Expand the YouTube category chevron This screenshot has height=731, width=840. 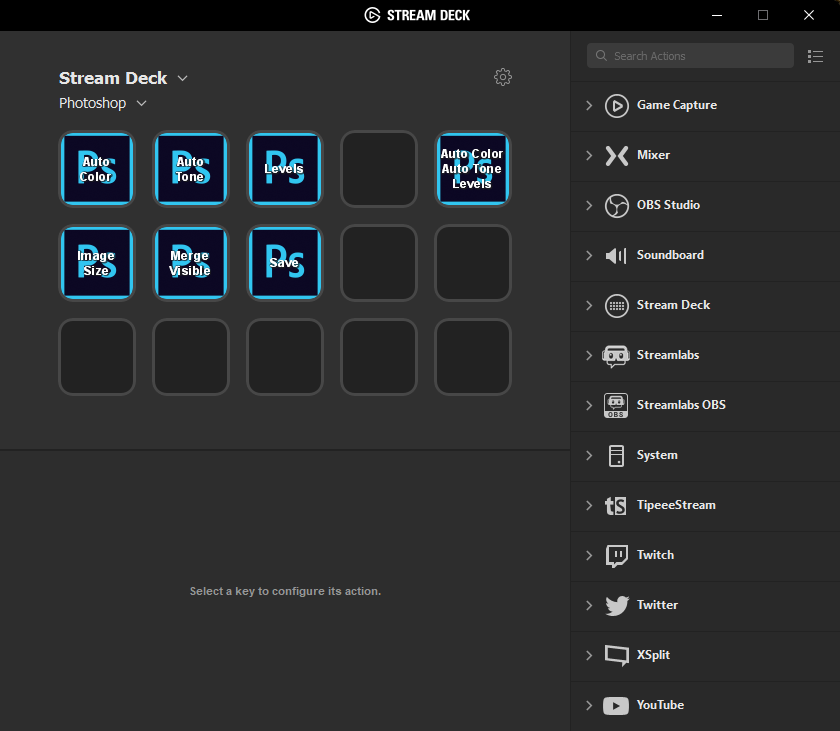[x=589, y=705]
